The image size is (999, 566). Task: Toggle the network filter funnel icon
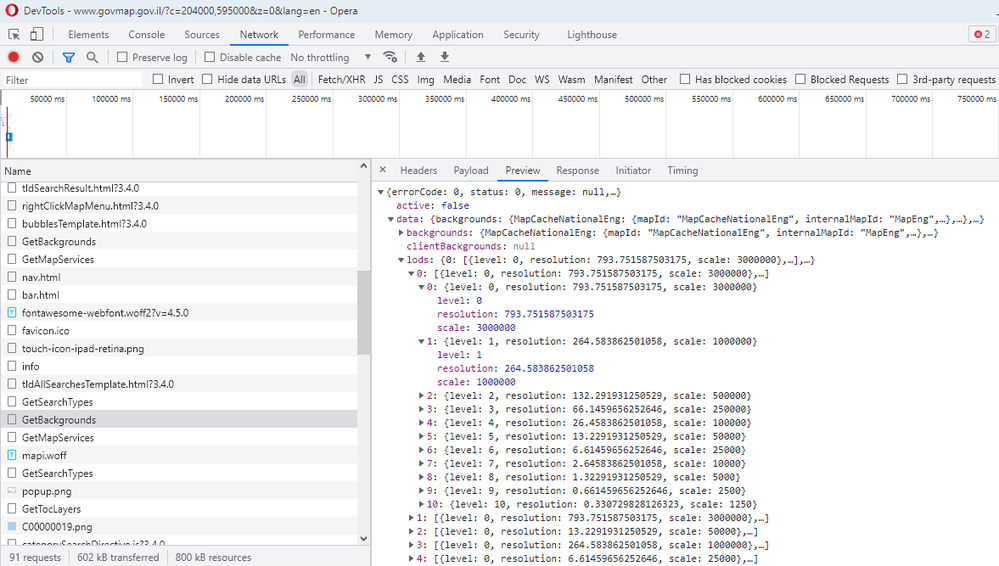coord(68,57)
